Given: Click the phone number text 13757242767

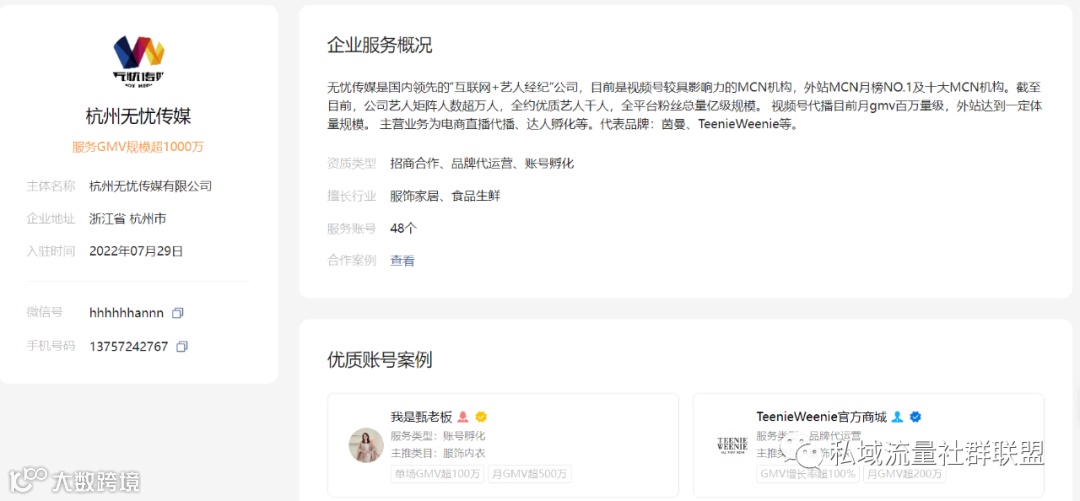Looking at the screenshot, I should pos(129,347).
